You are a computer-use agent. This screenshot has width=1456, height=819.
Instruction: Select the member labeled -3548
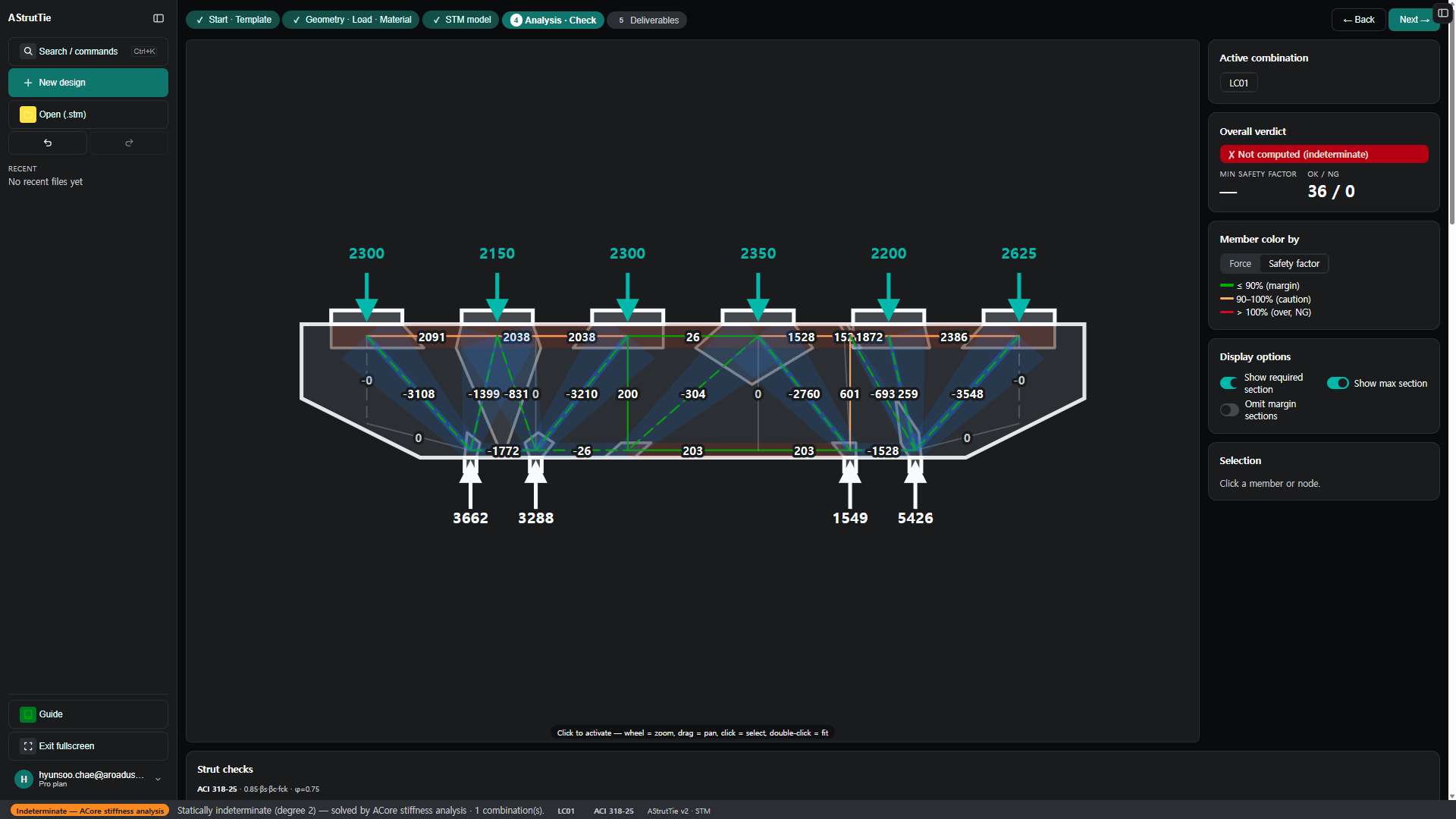(x=967, y=394)
